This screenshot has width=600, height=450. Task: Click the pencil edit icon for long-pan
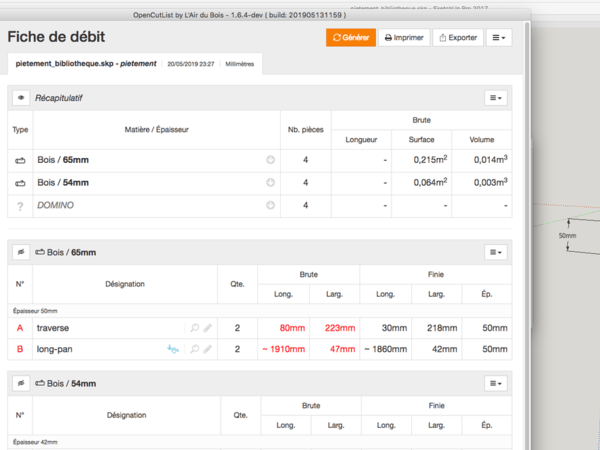tap(208, 349)
